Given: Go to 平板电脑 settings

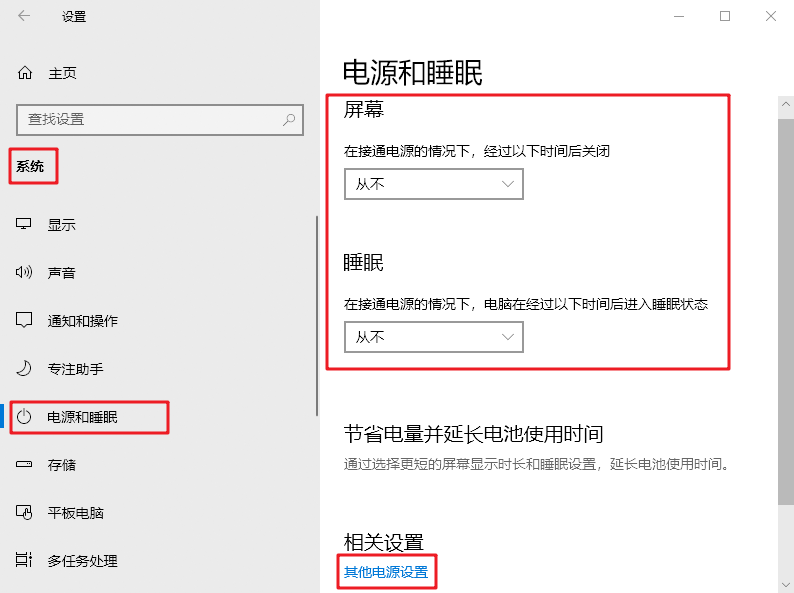Looking at the screenshot, I should tap(75, 513).
